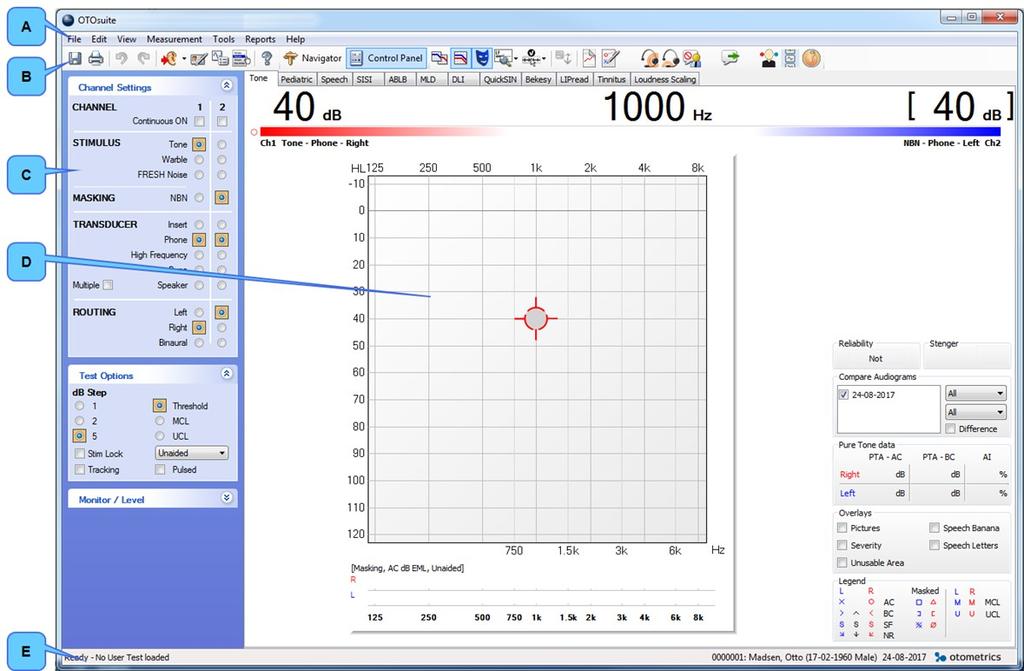This screenshot has height=671, width=1024.
Task: Click the form with magnifier icon
Action: click(x=241, y=59)
